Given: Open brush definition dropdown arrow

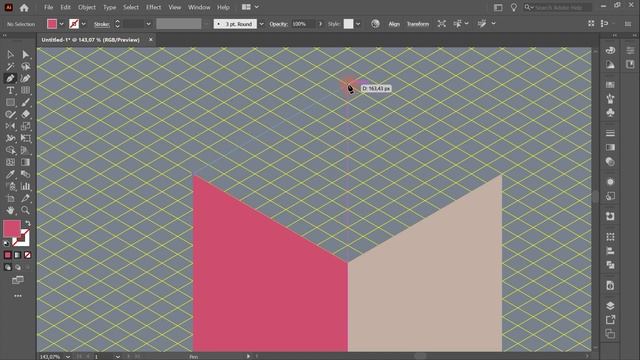Looking at the screenshot, I should pos(261,24).
